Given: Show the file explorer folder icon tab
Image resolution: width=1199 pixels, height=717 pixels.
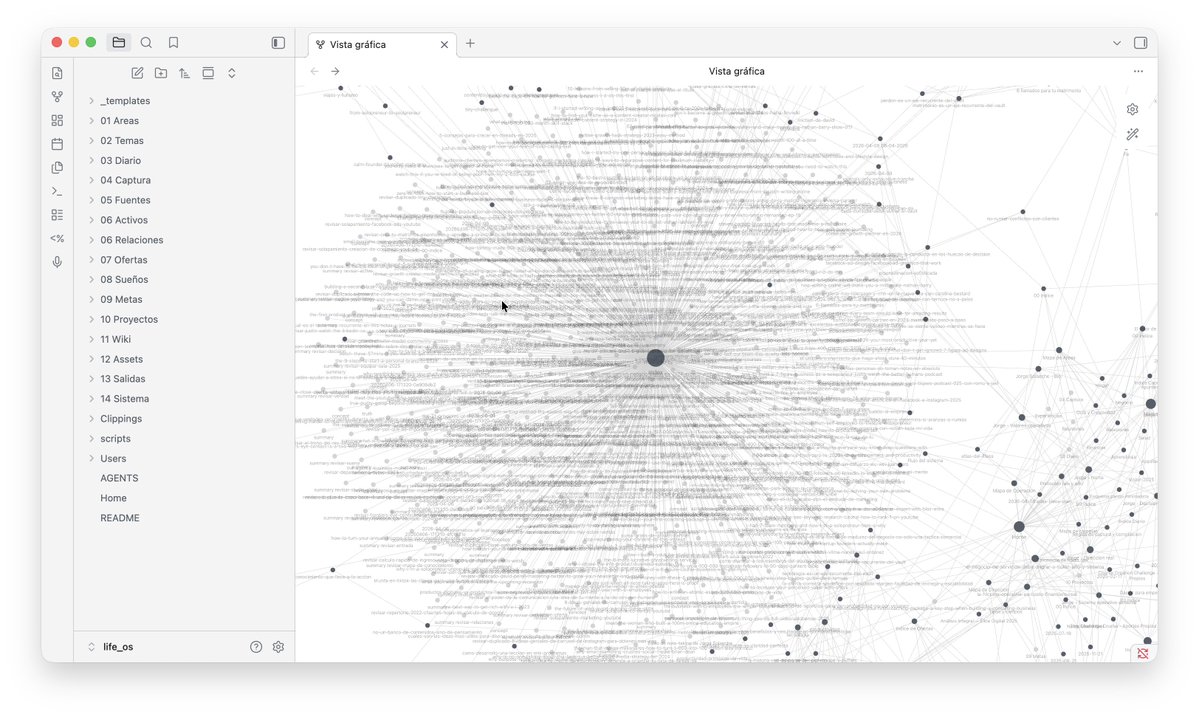Looking at the screenshot, I should click(119, 43).
